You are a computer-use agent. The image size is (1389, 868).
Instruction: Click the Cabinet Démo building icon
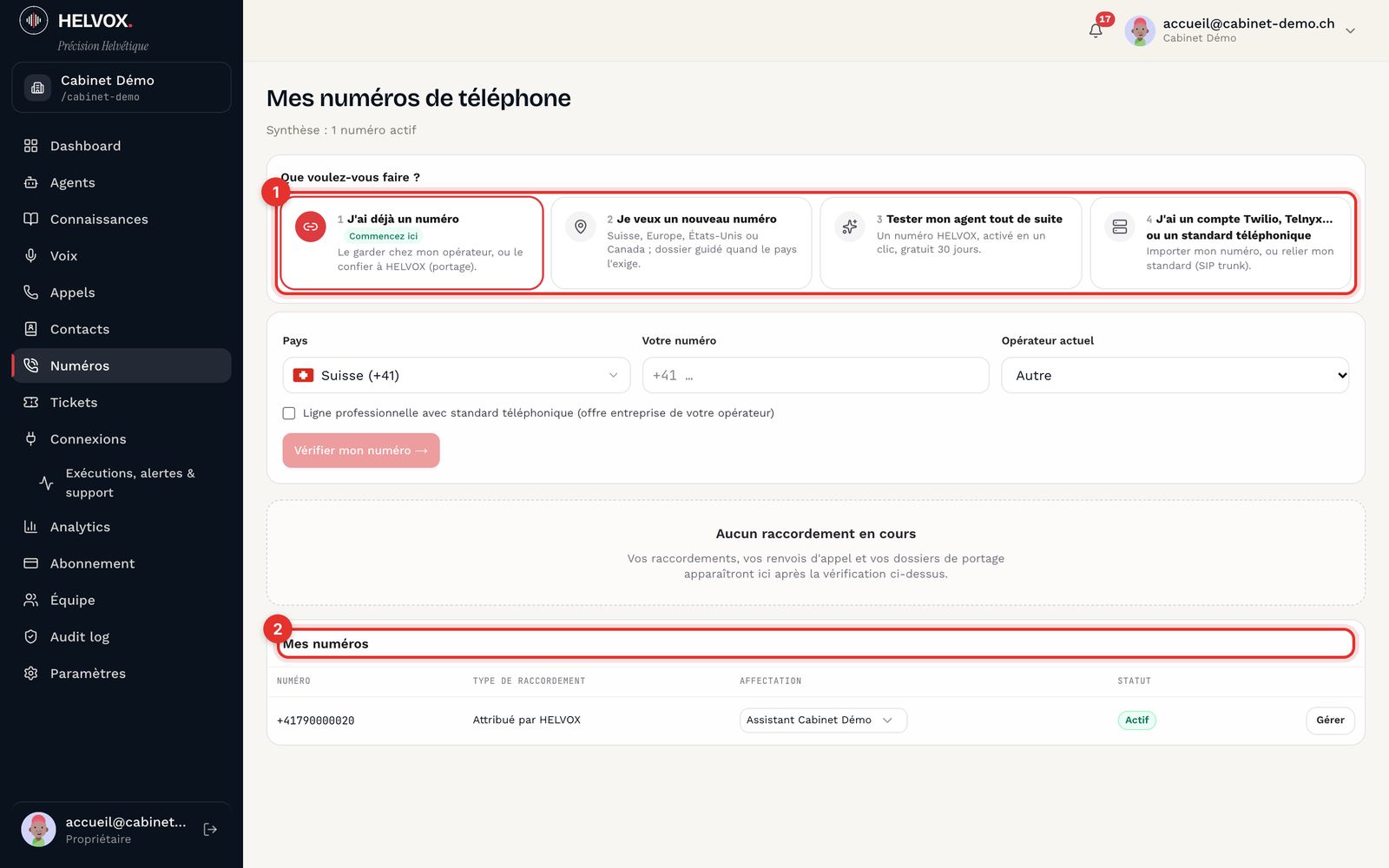[37, 88]
